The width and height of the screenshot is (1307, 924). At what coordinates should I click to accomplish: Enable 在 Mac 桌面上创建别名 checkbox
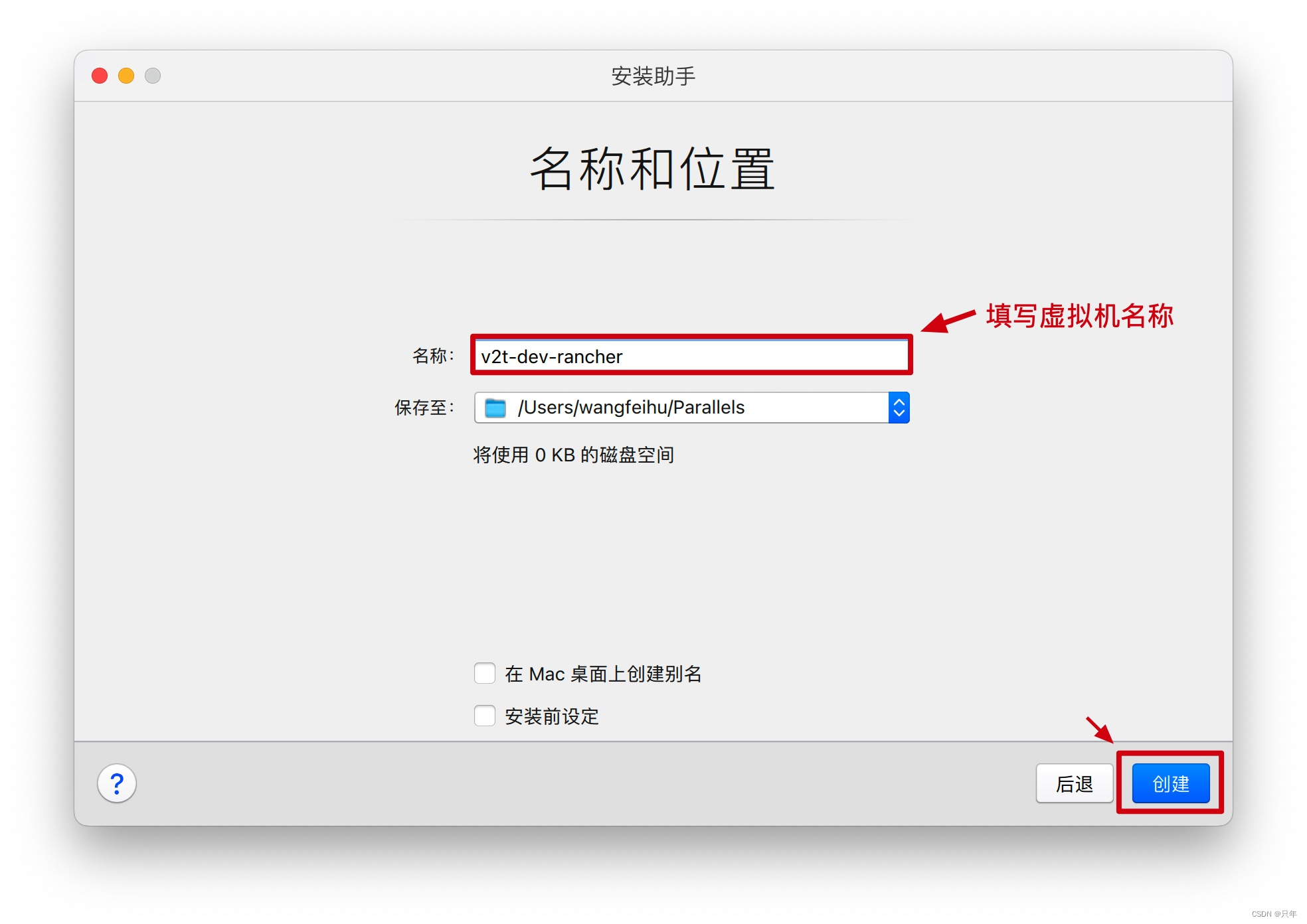pyautogui.click(x=485, y=673)
